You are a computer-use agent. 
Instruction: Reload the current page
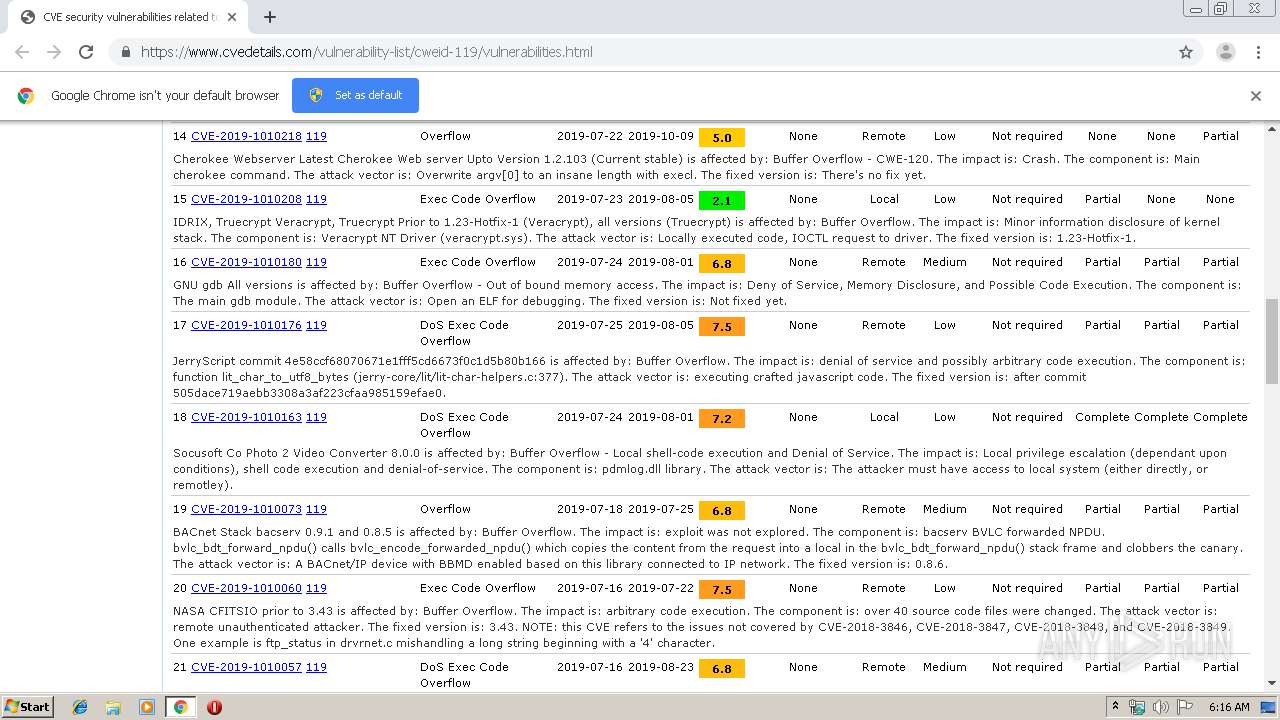[x=86, y=52]
